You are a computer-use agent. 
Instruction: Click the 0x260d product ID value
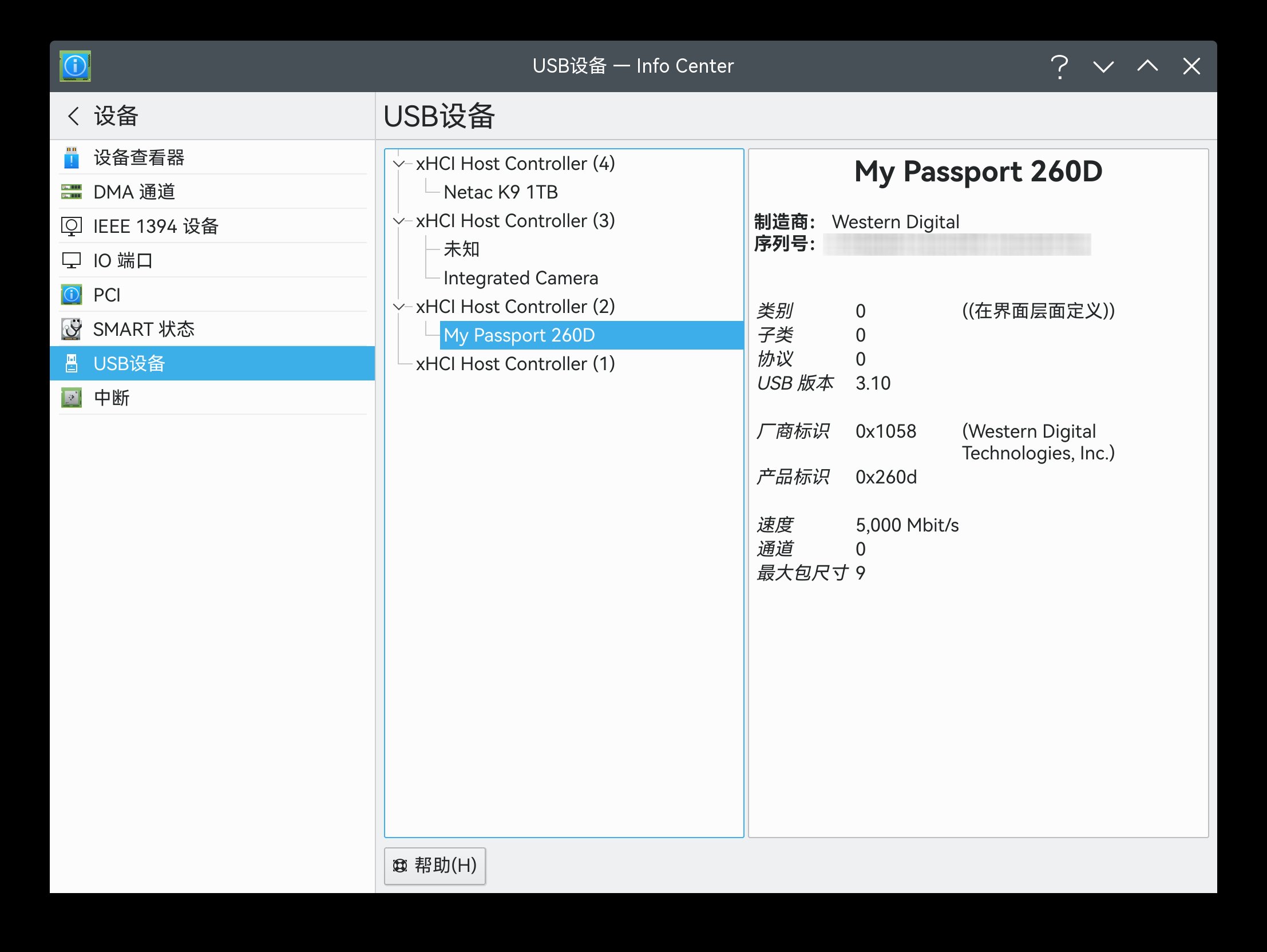click(885, 477)
